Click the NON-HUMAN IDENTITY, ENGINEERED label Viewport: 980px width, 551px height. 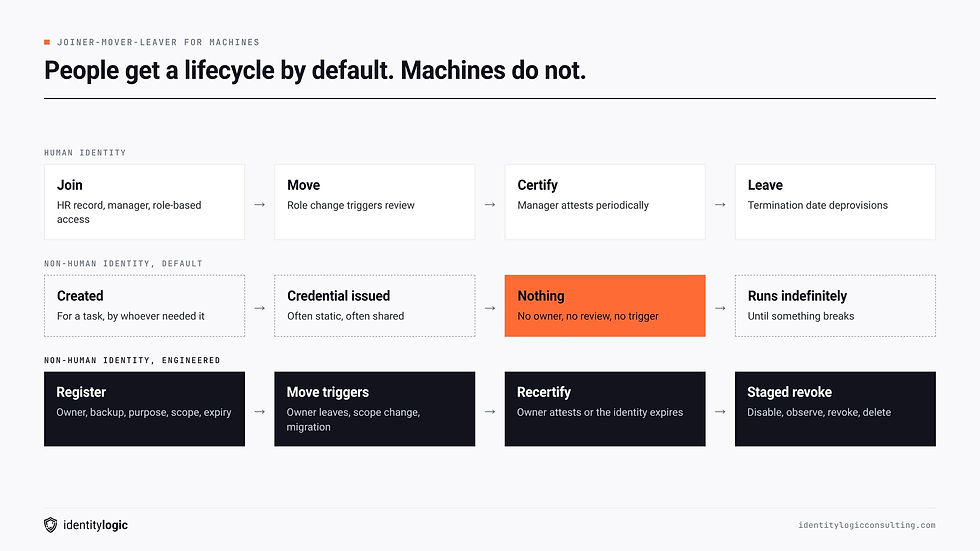[132, 360]
